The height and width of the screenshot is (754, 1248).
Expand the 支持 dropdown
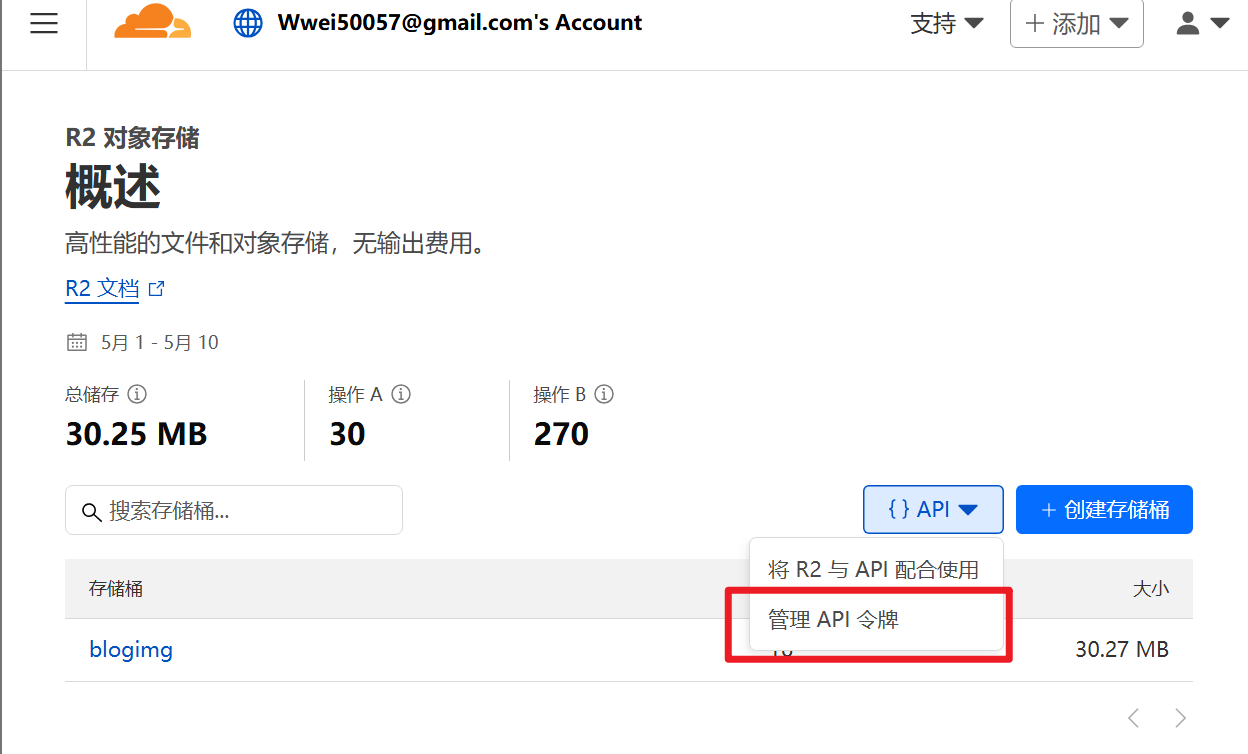947,23
